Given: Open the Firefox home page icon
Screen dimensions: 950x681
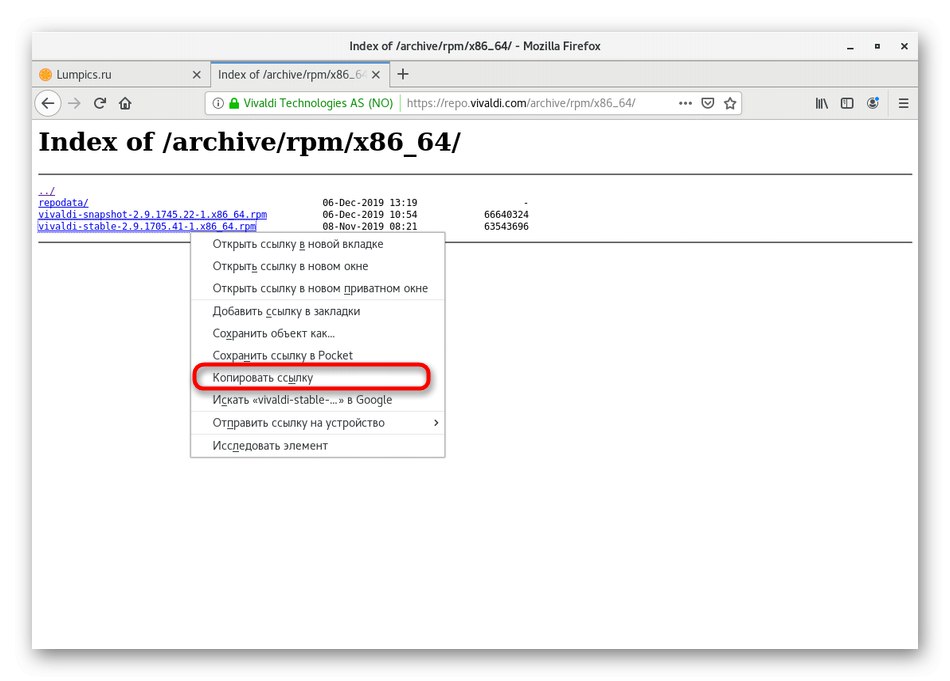Looking at the screenshot, I should [x=125, y=104].
